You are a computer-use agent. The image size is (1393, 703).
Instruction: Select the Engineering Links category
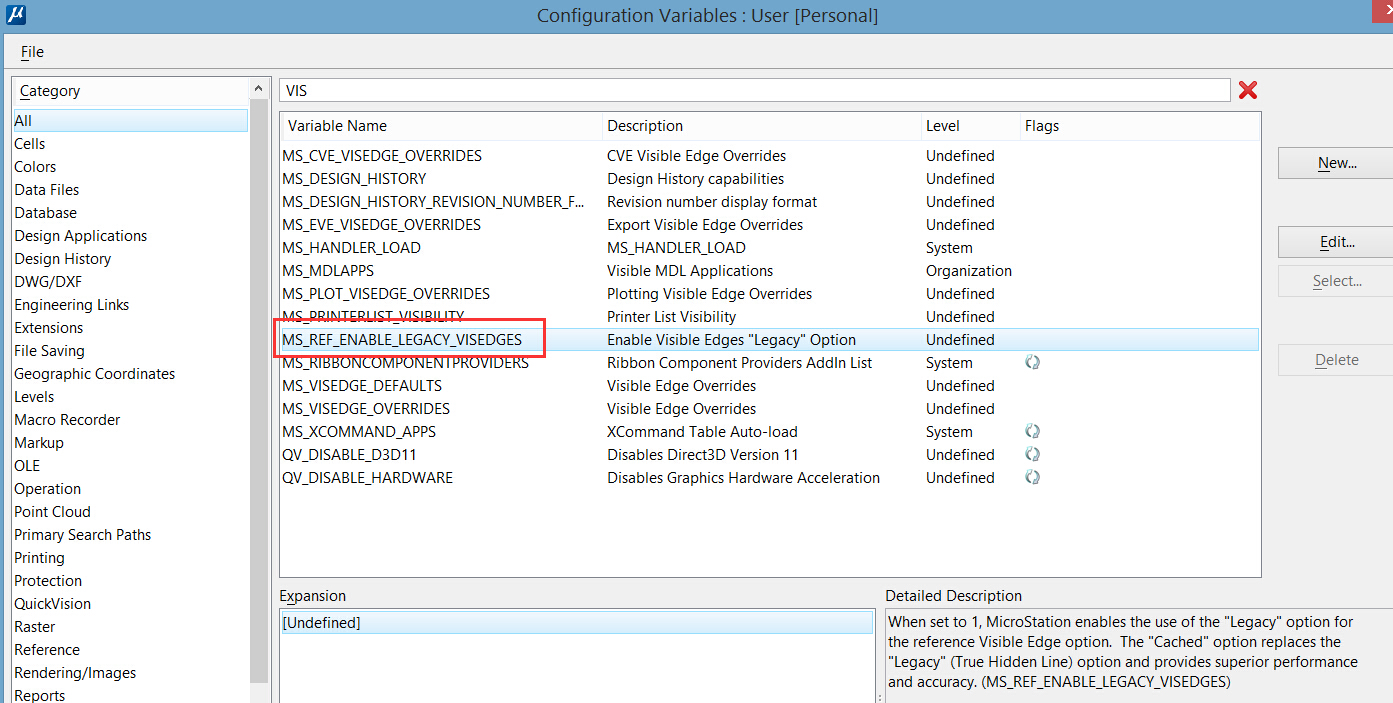[x=71, y=305]
